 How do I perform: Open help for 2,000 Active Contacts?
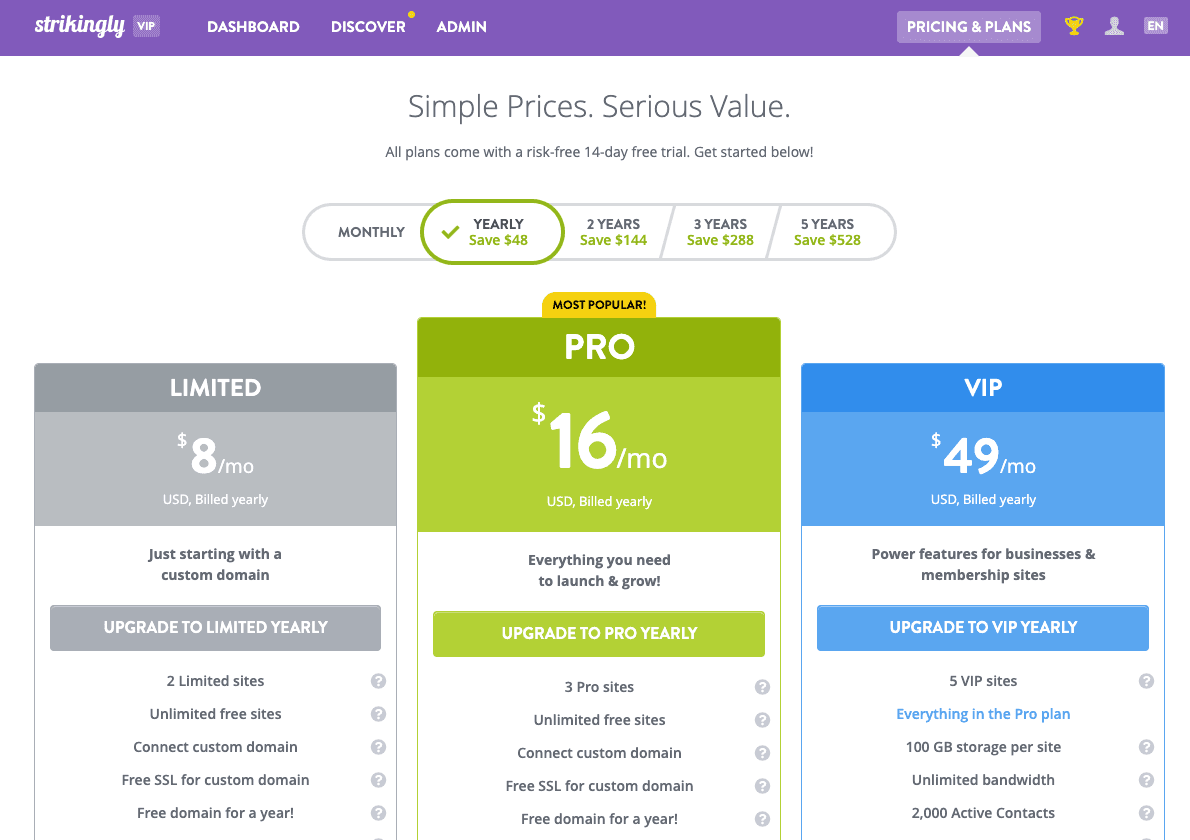[x=1146, y=814]
